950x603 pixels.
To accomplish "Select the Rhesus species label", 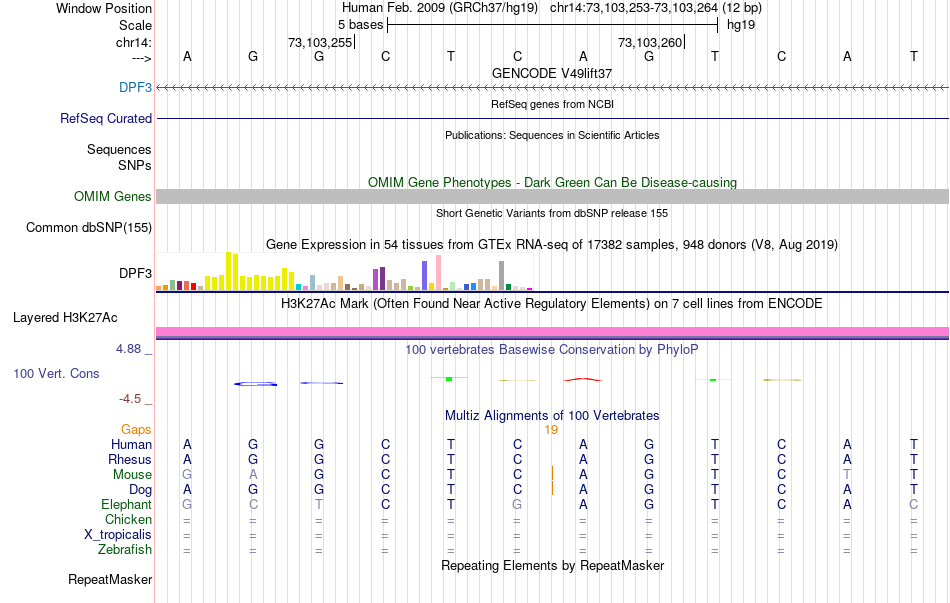I will click(130, 459).
